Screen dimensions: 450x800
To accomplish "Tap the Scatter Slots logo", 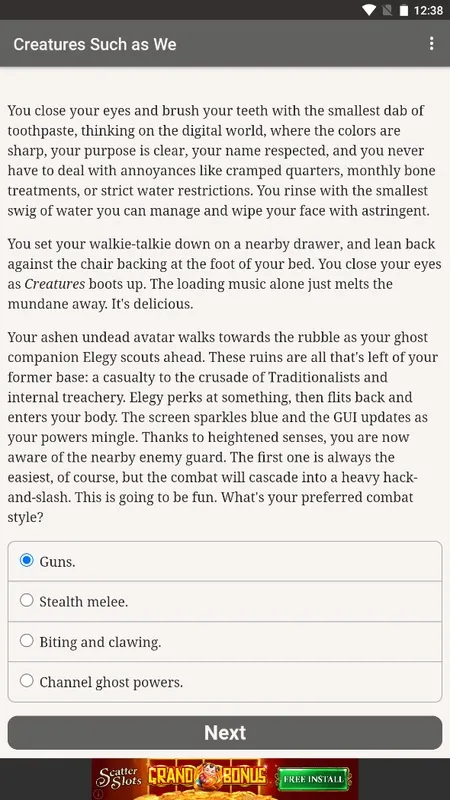I will [x=119, y=779].
